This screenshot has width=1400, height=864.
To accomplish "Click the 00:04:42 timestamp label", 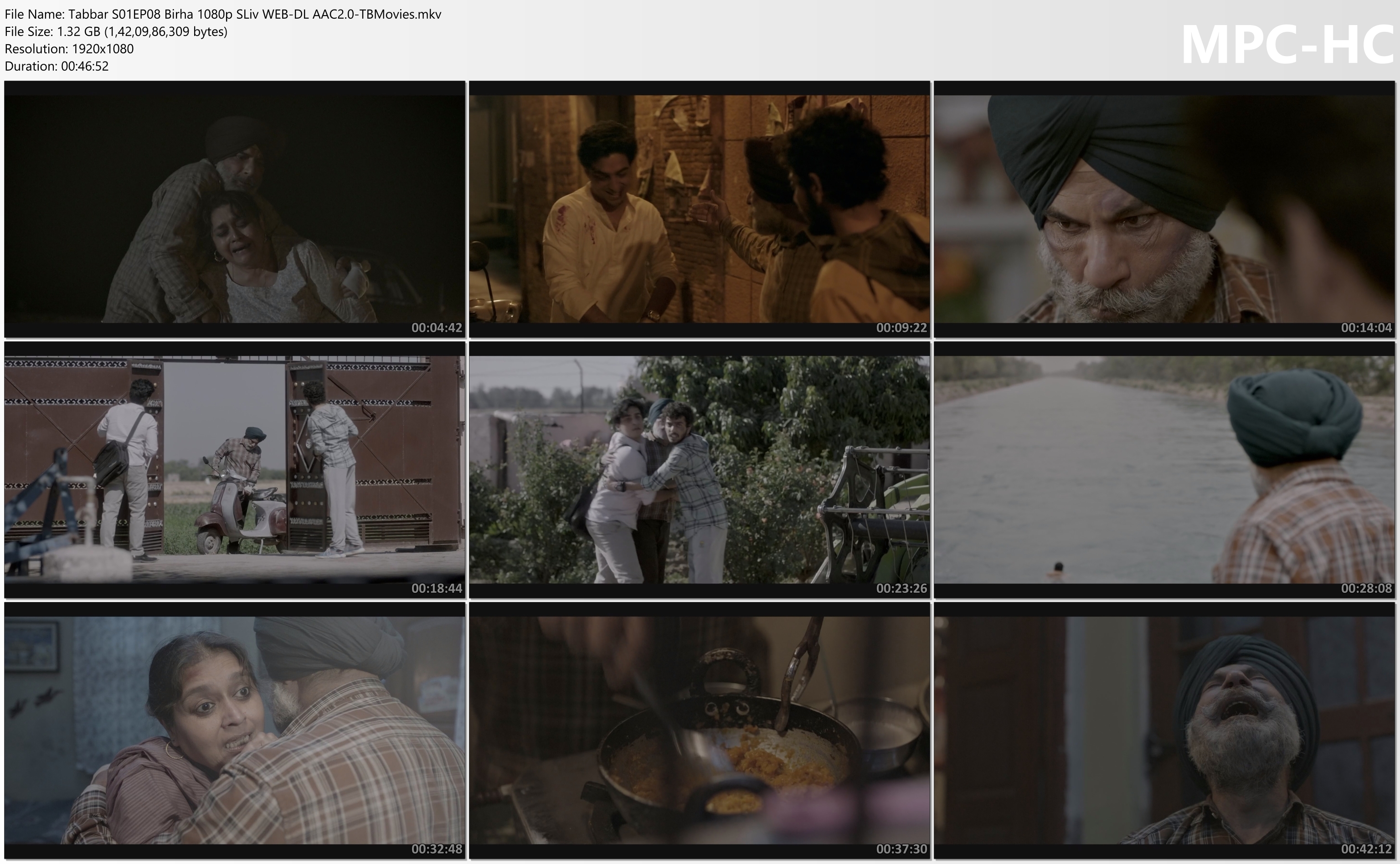I will [x=437, y=328].
